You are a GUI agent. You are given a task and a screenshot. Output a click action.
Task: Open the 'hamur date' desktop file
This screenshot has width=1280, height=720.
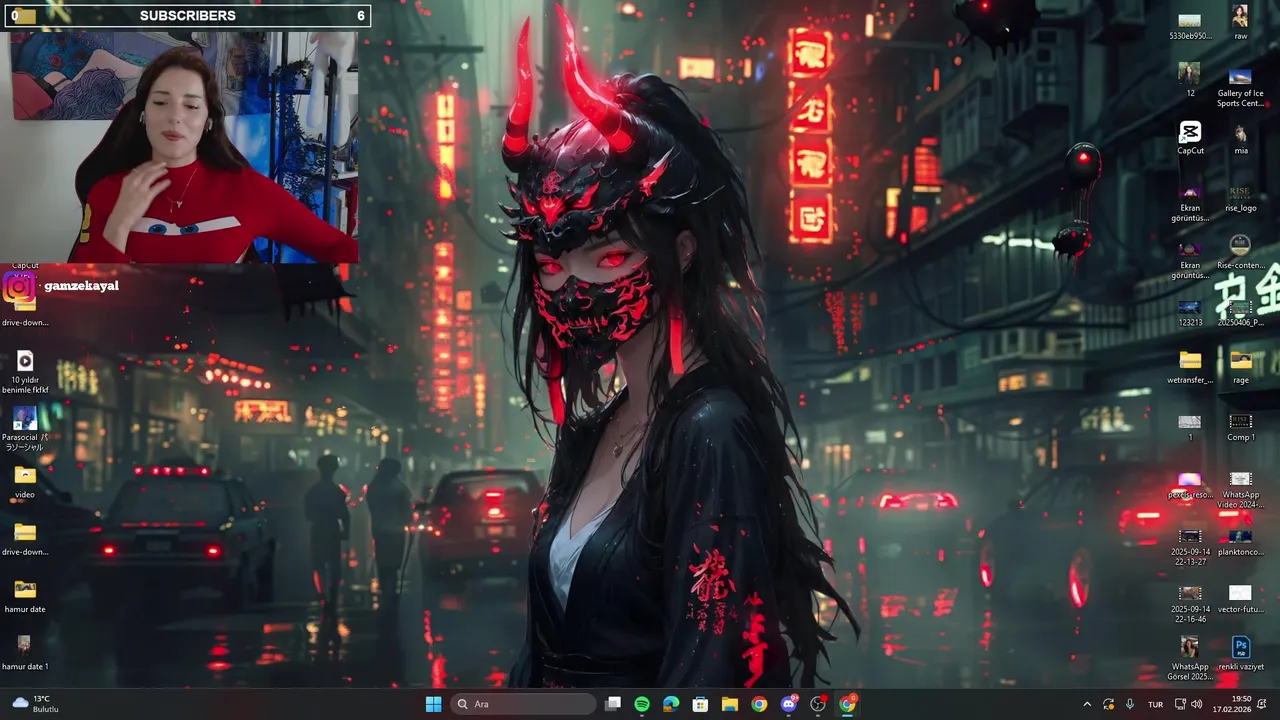coord(25,596)
